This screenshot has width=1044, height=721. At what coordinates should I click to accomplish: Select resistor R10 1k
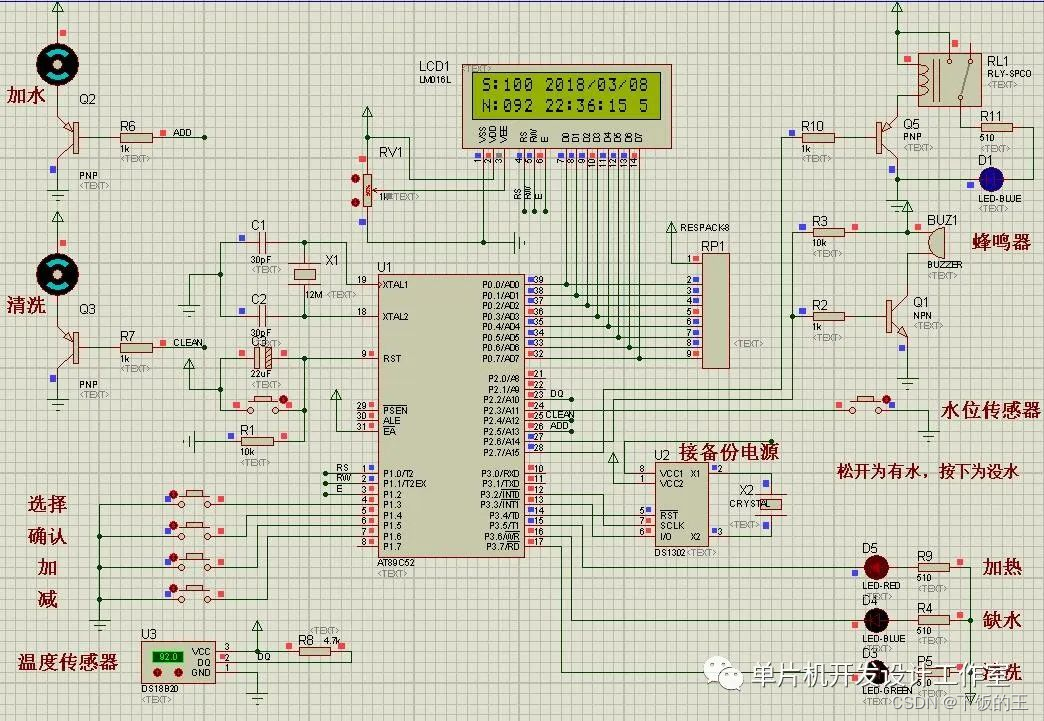click(x=818, y=138)
